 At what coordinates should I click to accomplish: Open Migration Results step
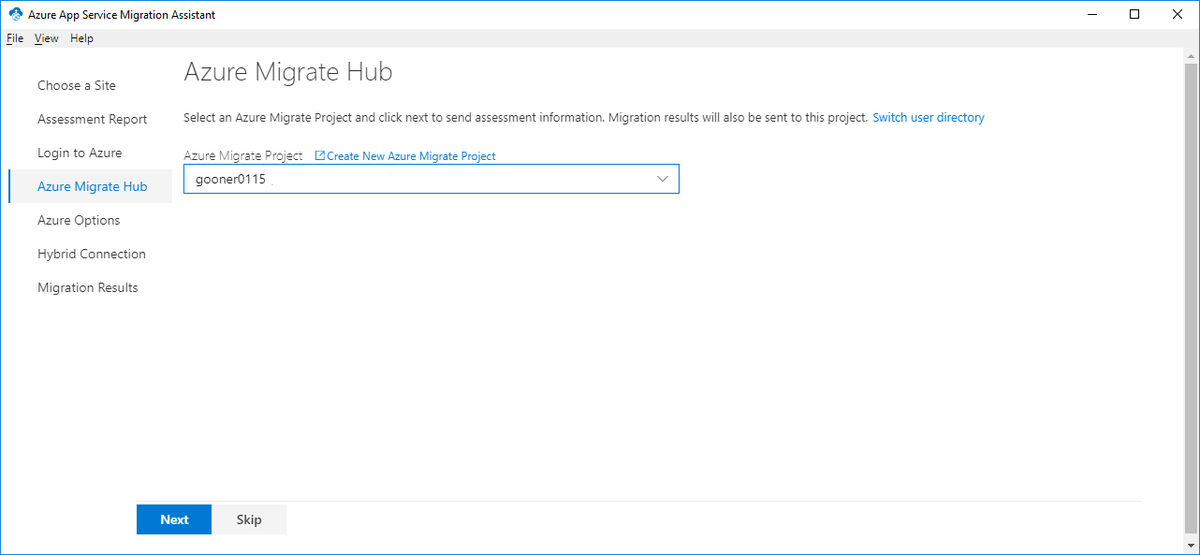(87, 288)
